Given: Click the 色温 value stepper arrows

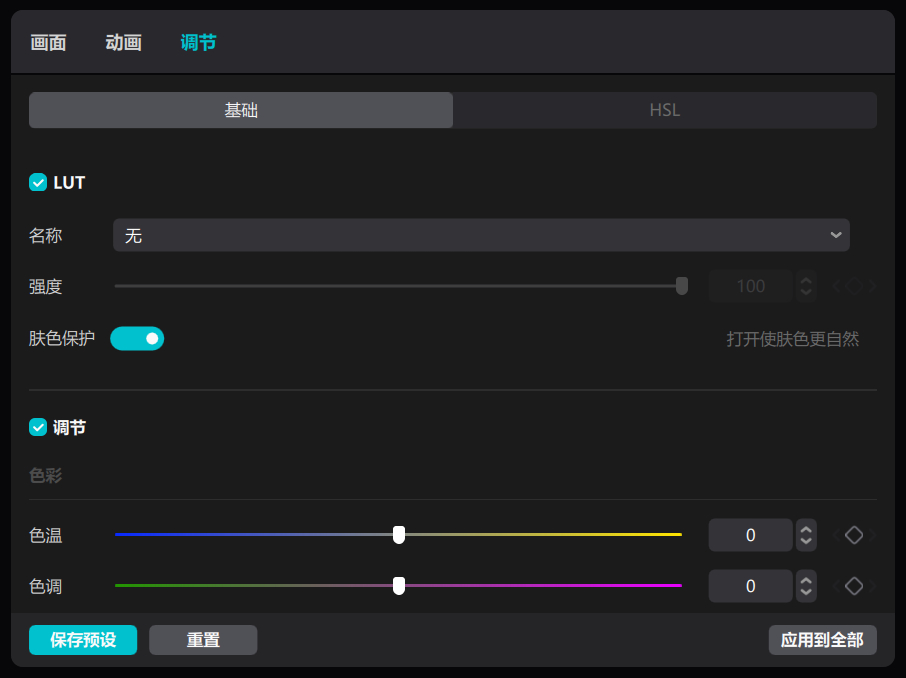Looking at the screenshot, I should click(x=806, y=535).
